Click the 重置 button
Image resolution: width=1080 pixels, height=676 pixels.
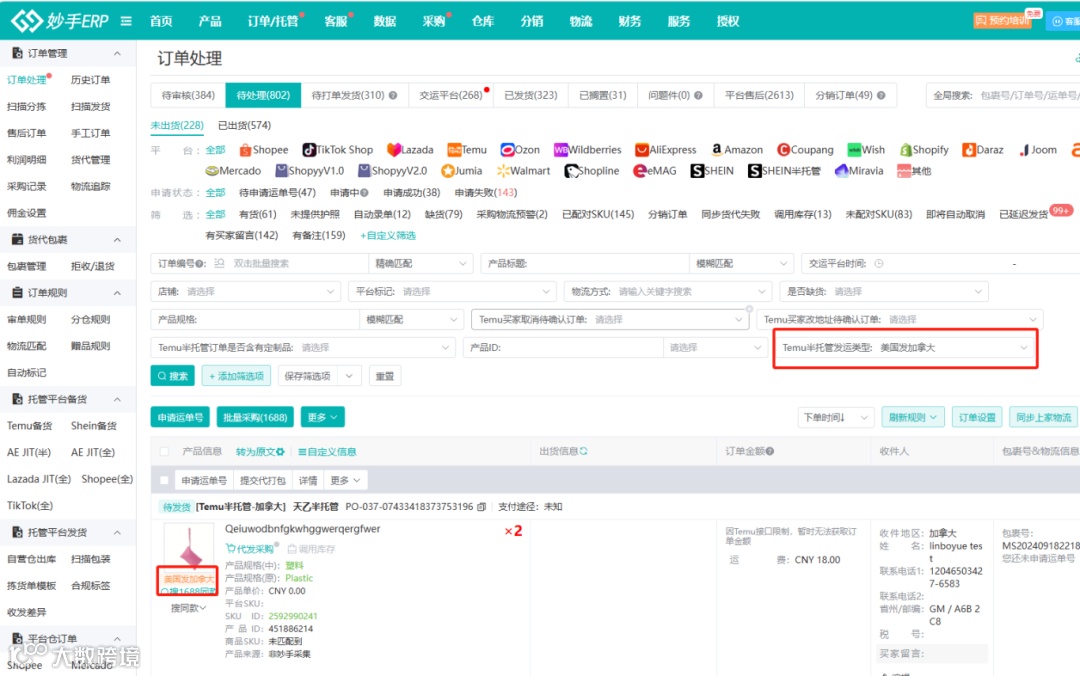click(385, 376)
